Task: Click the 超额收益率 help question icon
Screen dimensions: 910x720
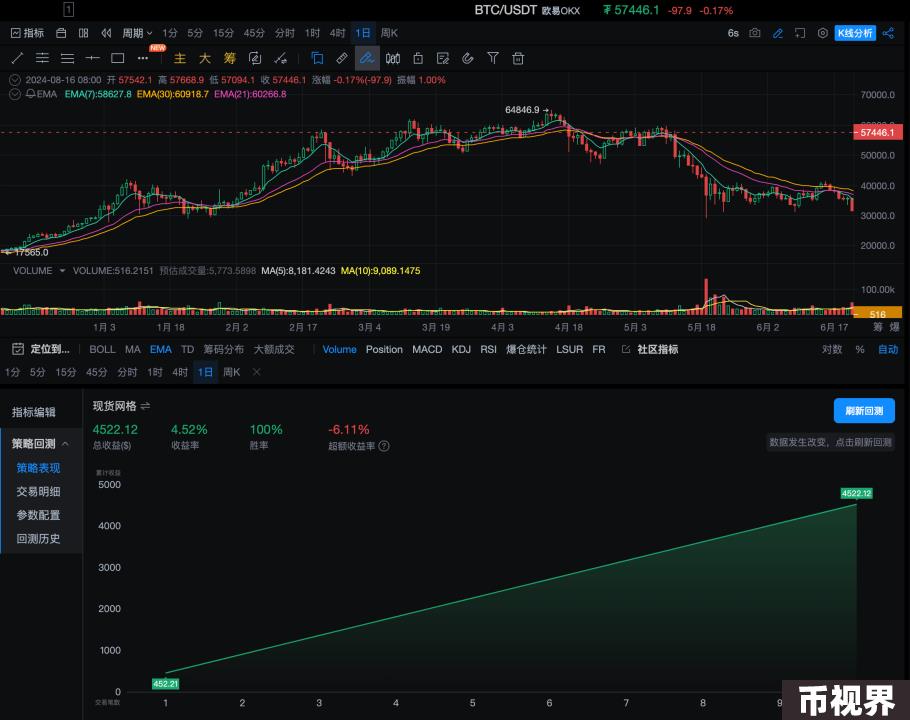Action: (384, 446)
